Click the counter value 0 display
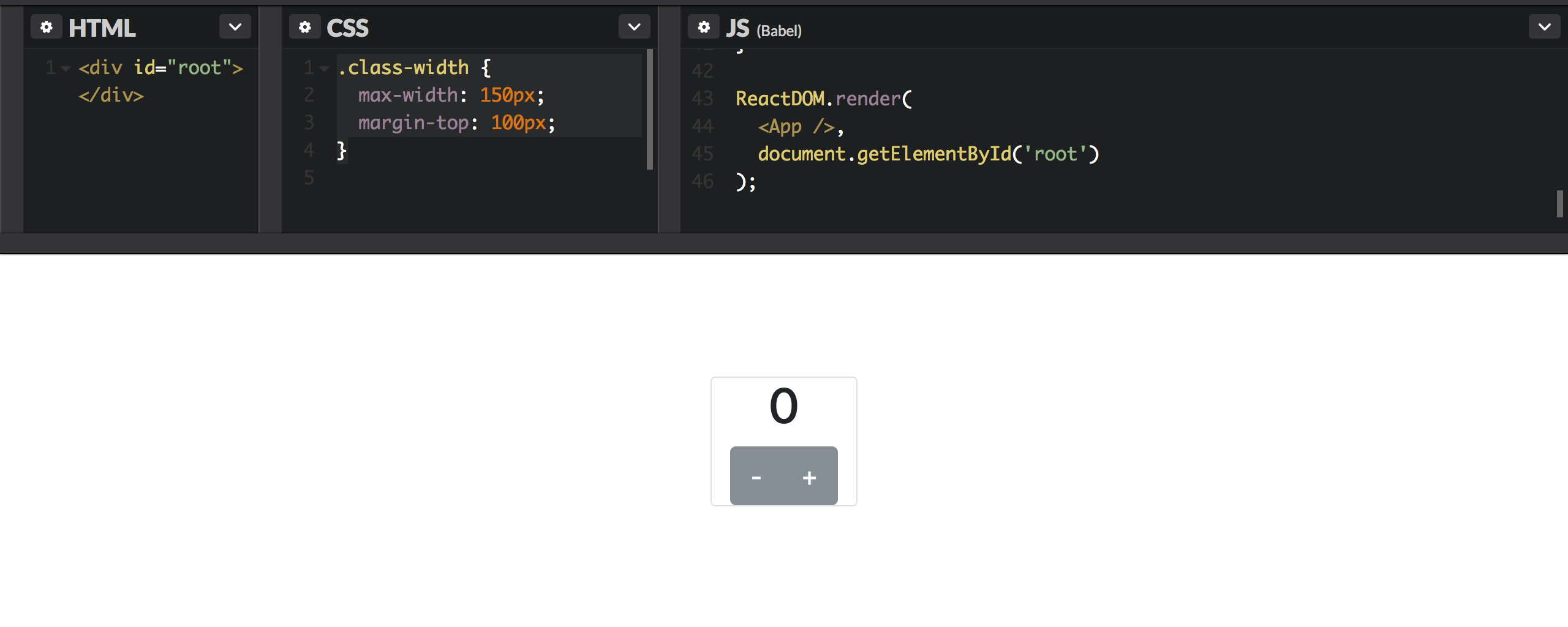Viewport: 1568px width, 627px height. pyautogui.click(x=784, y=407)
